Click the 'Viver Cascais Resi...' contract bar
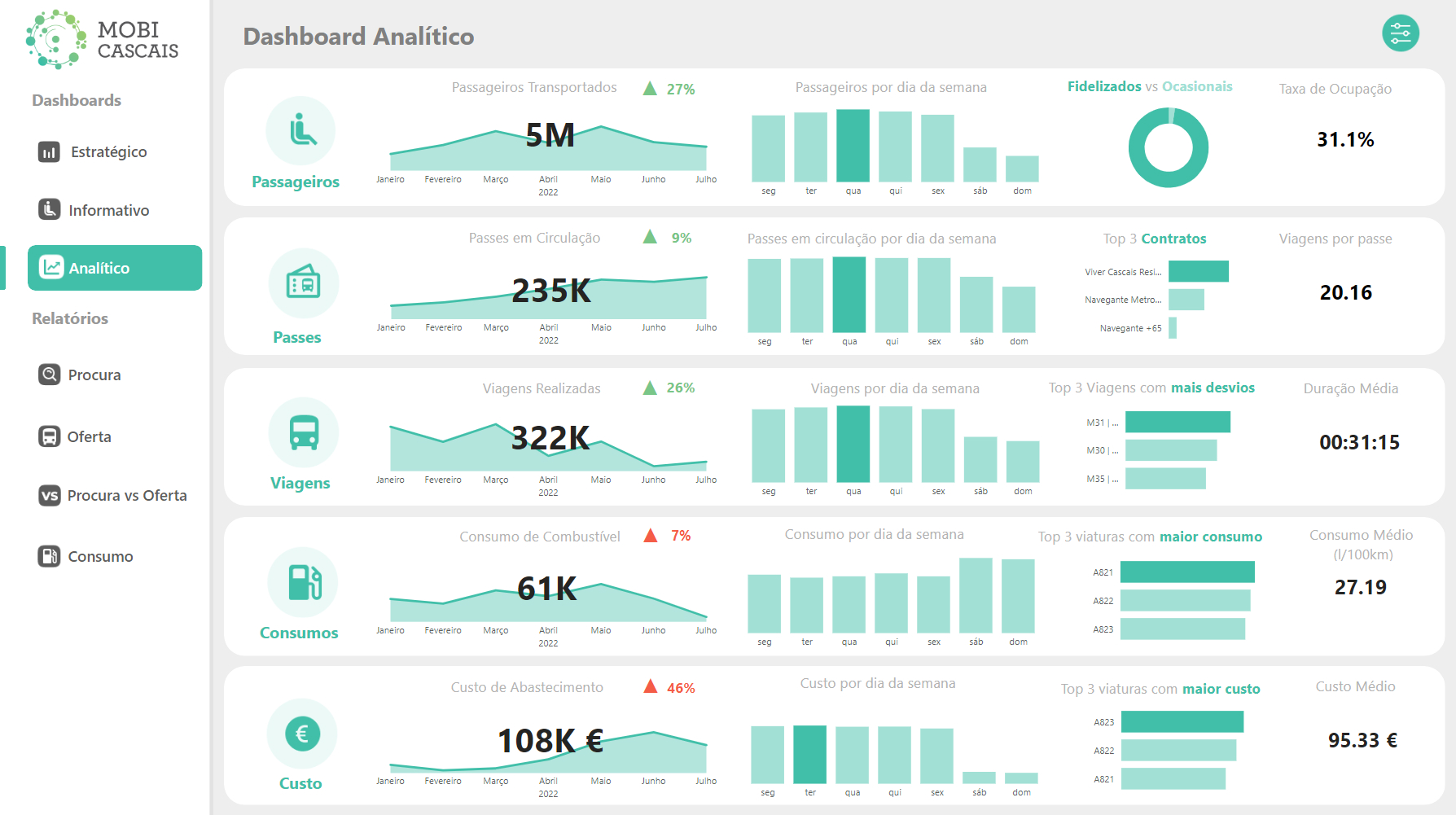 1198,270
